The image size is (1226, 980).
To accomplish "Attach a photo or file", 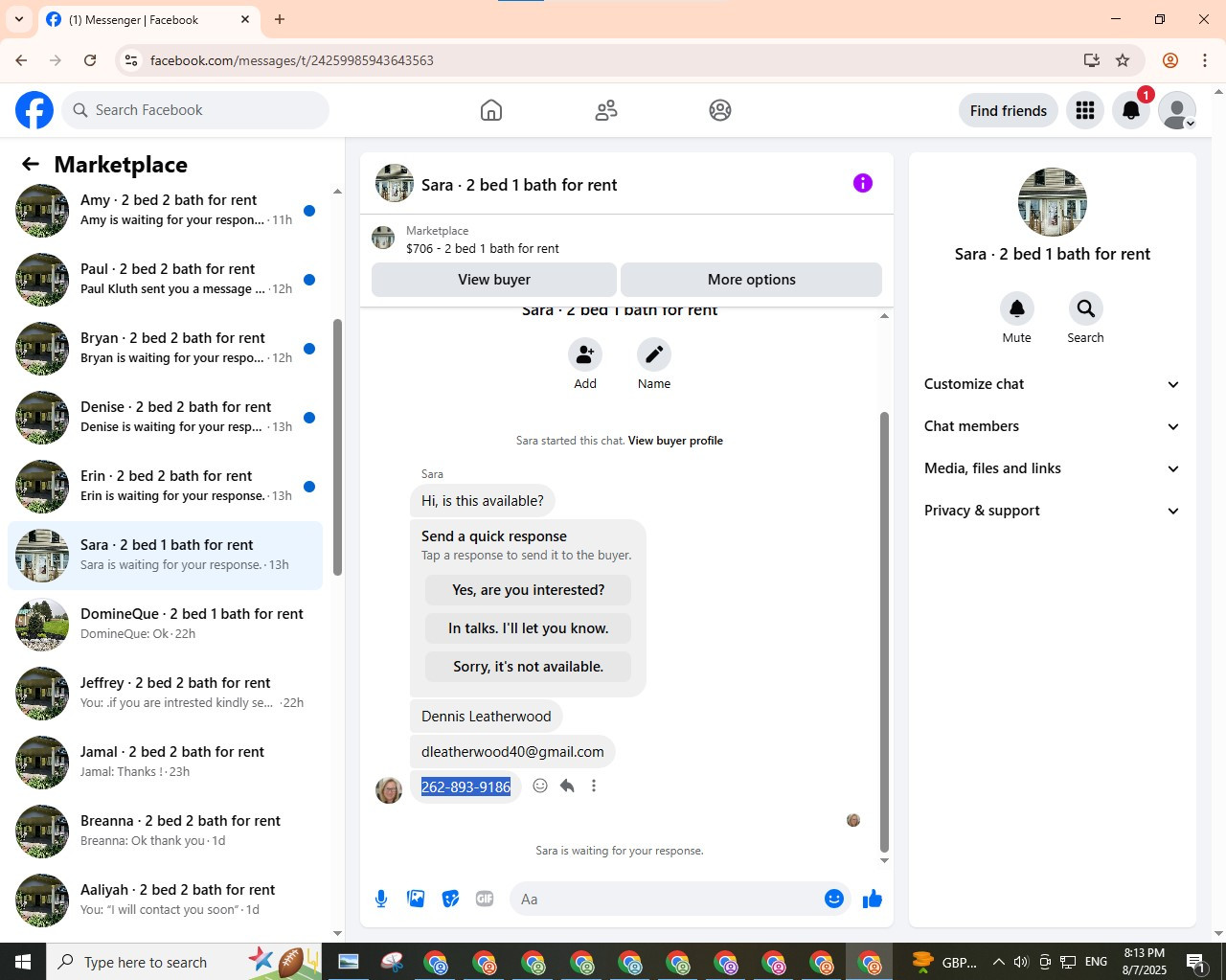I will [x=416, y=899].
